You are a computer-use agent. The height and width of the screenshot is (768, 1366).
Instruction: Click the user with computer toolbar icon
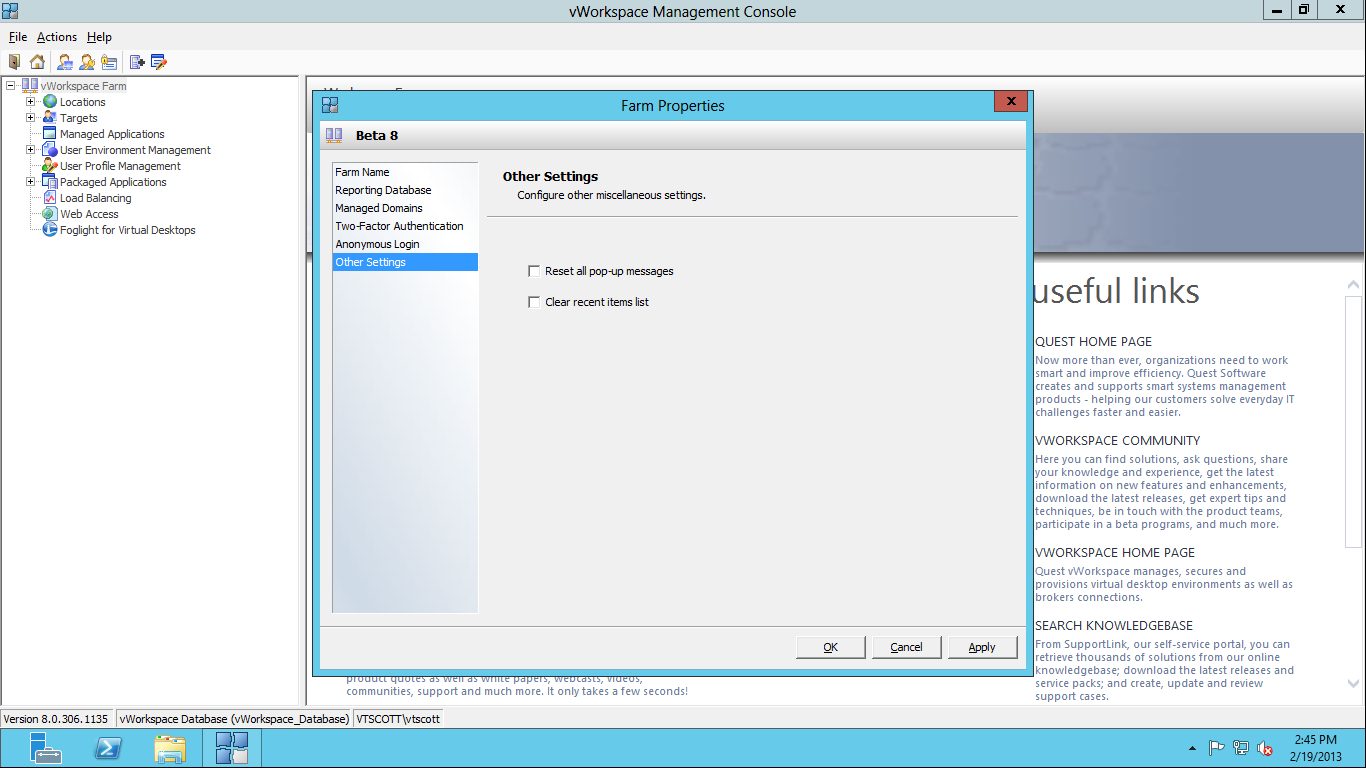click(x=65, y=62)
